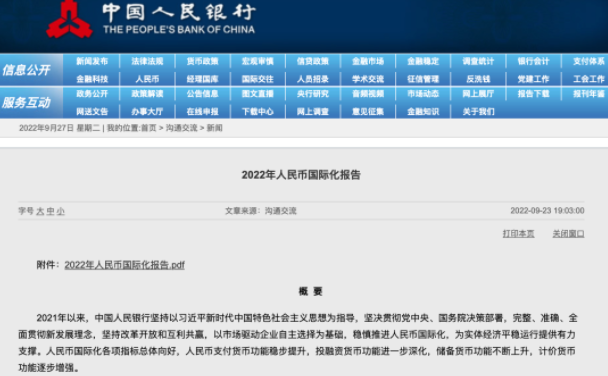
Task: Go to 沟通交流 in the breadcrumb
Action: pos(181,128)
